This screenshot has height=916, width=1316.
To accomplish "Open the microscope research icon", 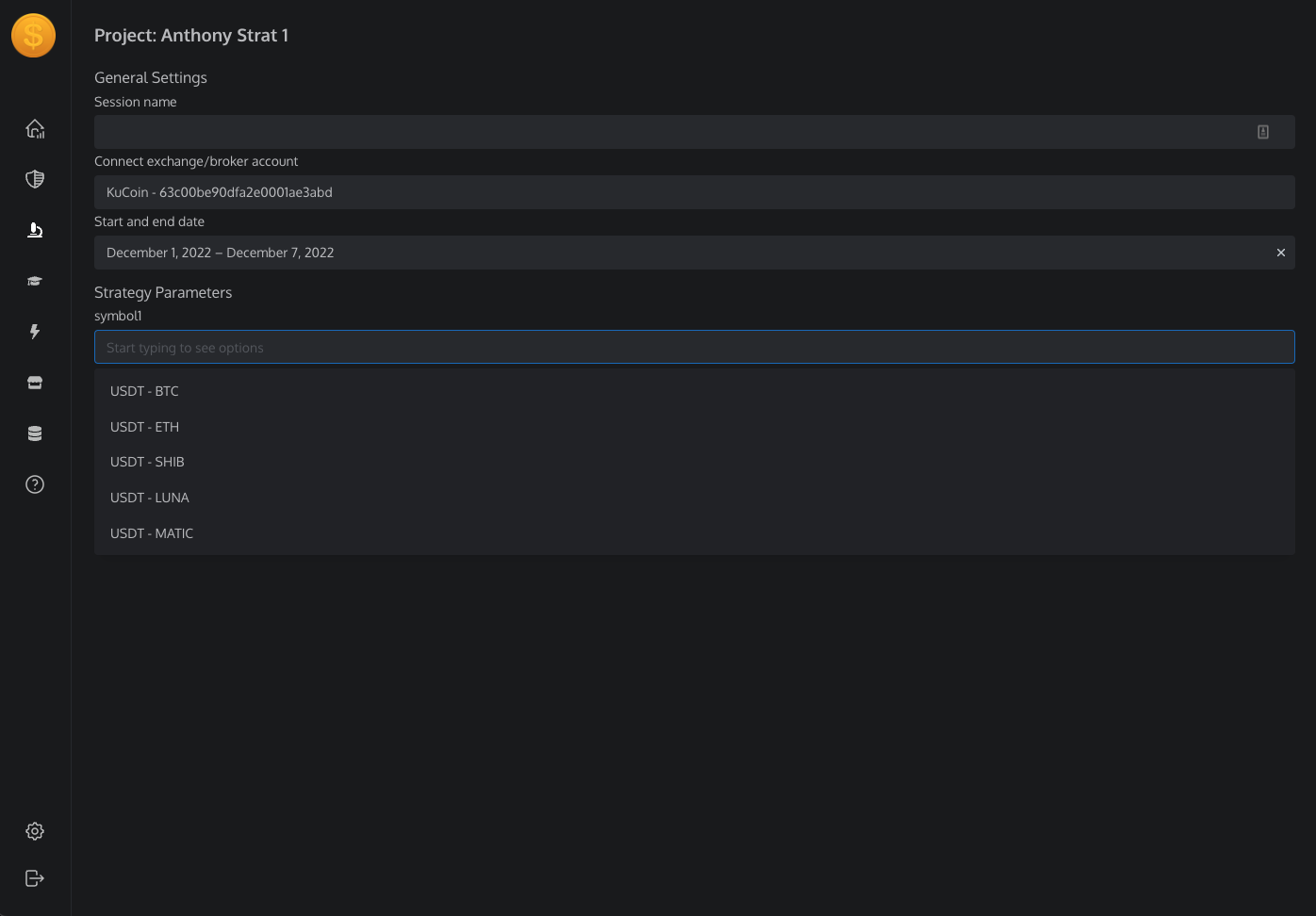I will click(x=35, y=230).
